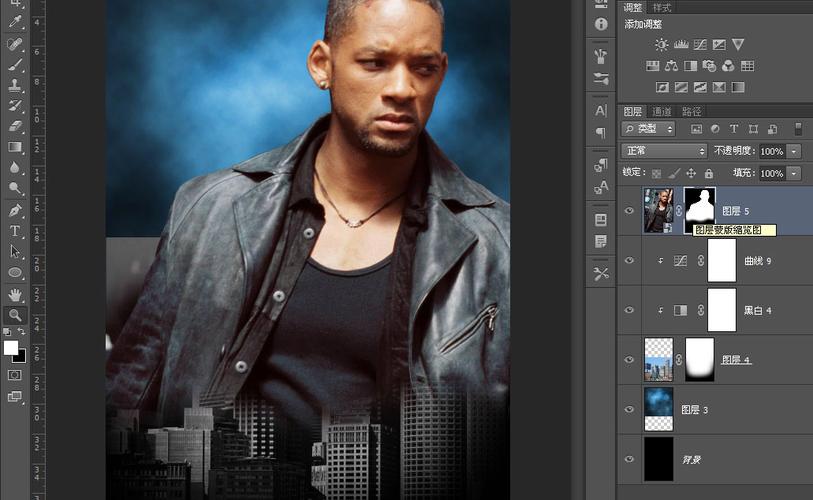Open the Info panel icon in the dock
This screenshot has width=813, height=500.
[x=601, y=24]
